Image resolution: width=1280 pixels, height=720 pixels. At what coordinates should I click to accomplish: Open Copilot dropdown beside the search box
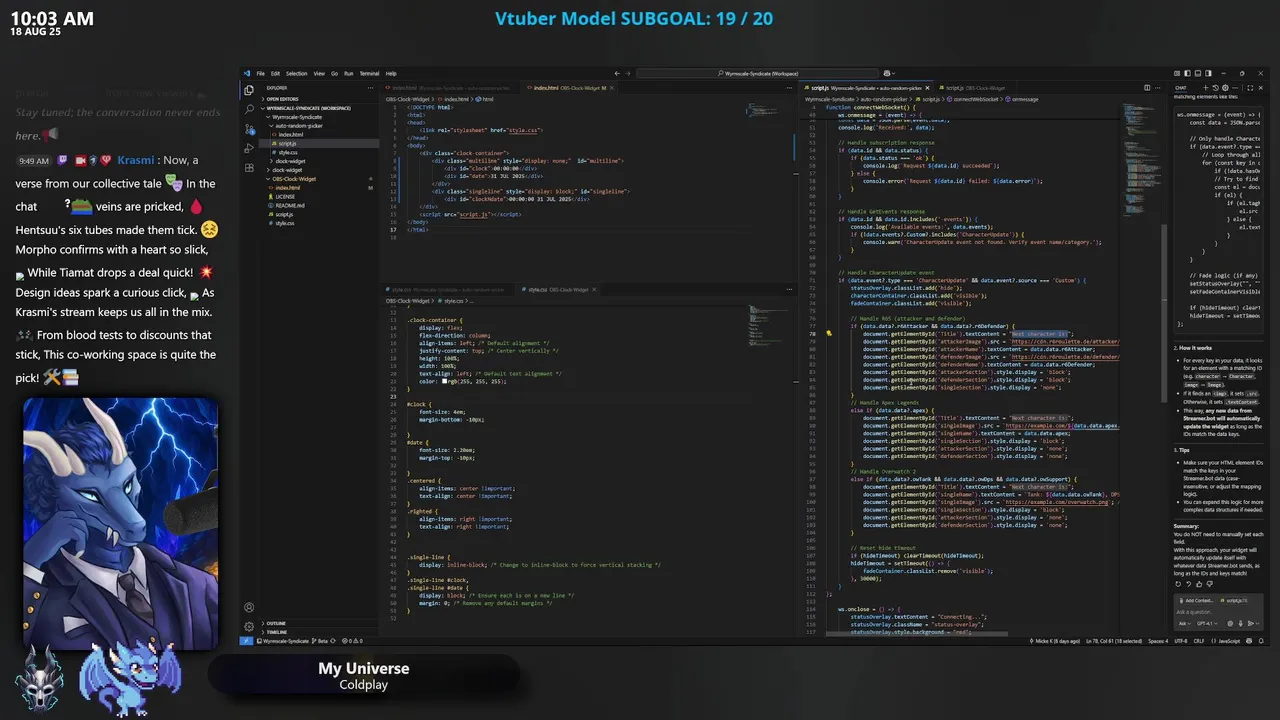pos(888,73)
